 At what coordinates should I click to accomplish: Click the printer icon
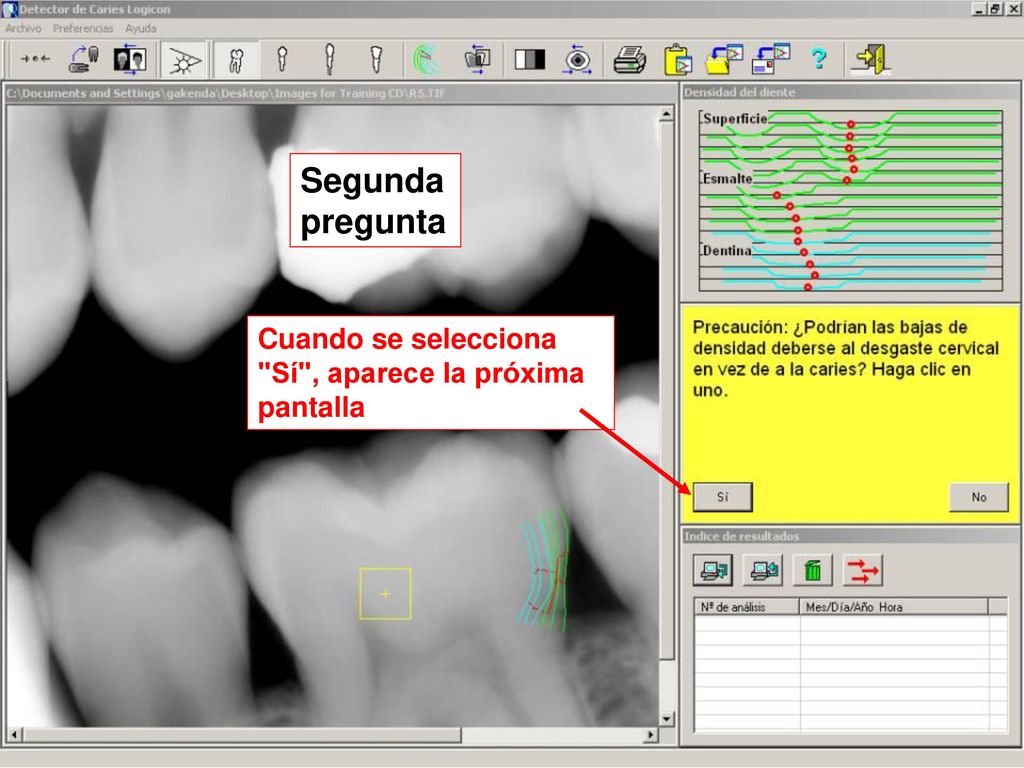(630, 59)
